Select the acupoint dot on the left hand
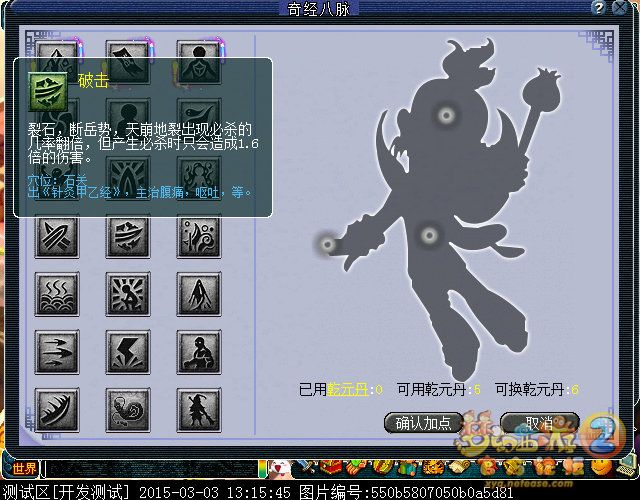Screen dimensions: 640x500 pyautogui.click(x=327, y=244)
